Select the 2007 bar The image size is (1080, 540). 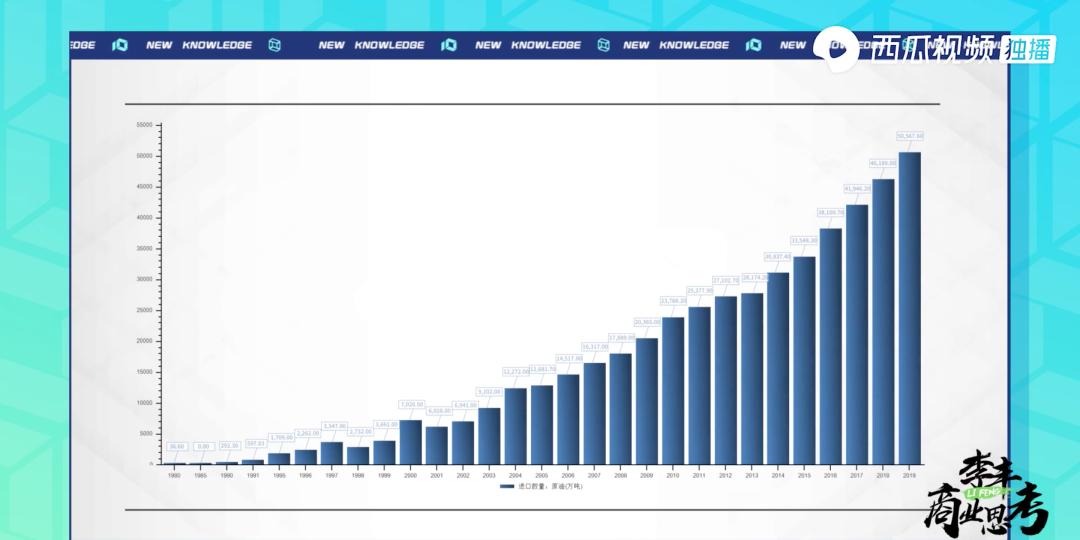[x=594, y=414]
